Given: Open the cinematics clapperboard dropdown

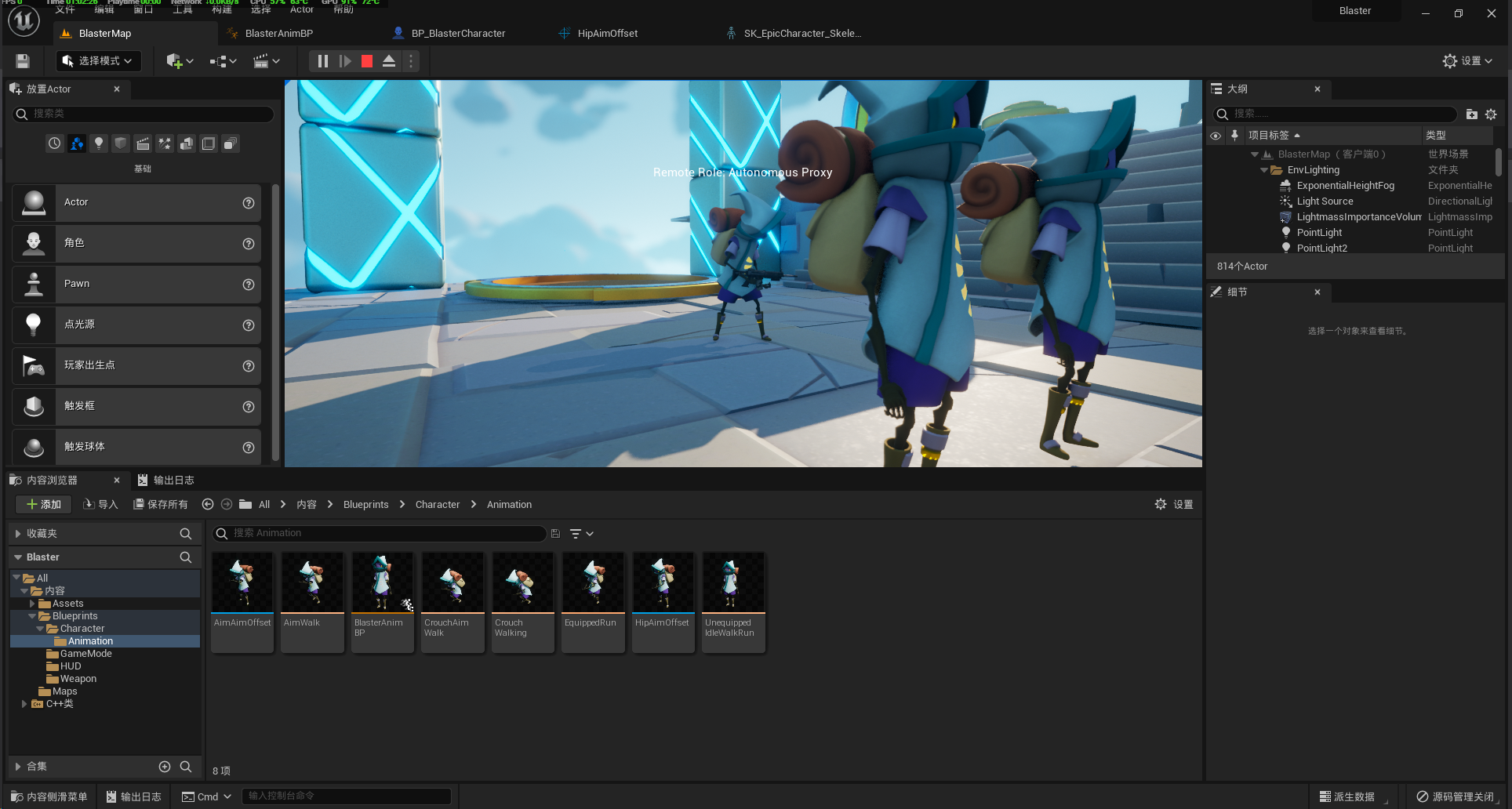Looking at the screenshot, I should [267, 61].
